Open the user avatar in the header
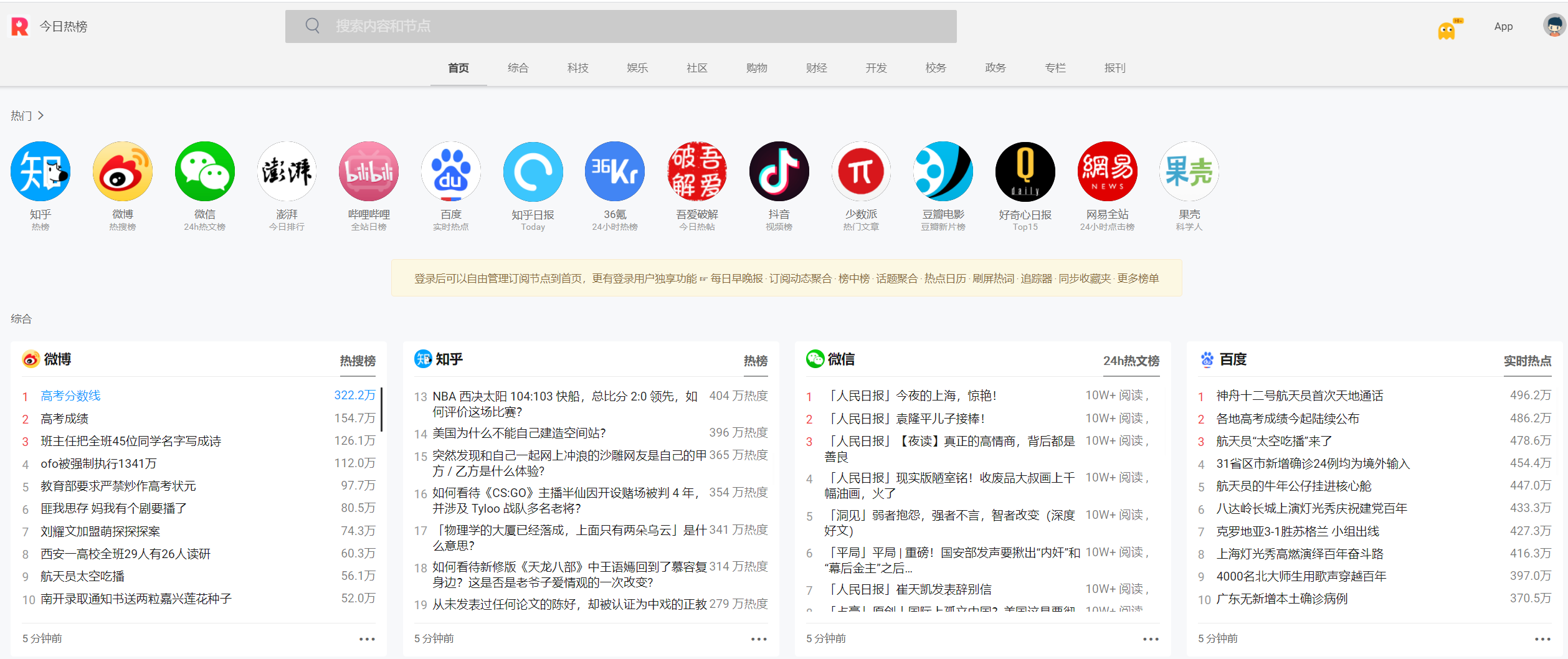The width and height of the screenshot is (1568, 659). (x=1555, y=26)
